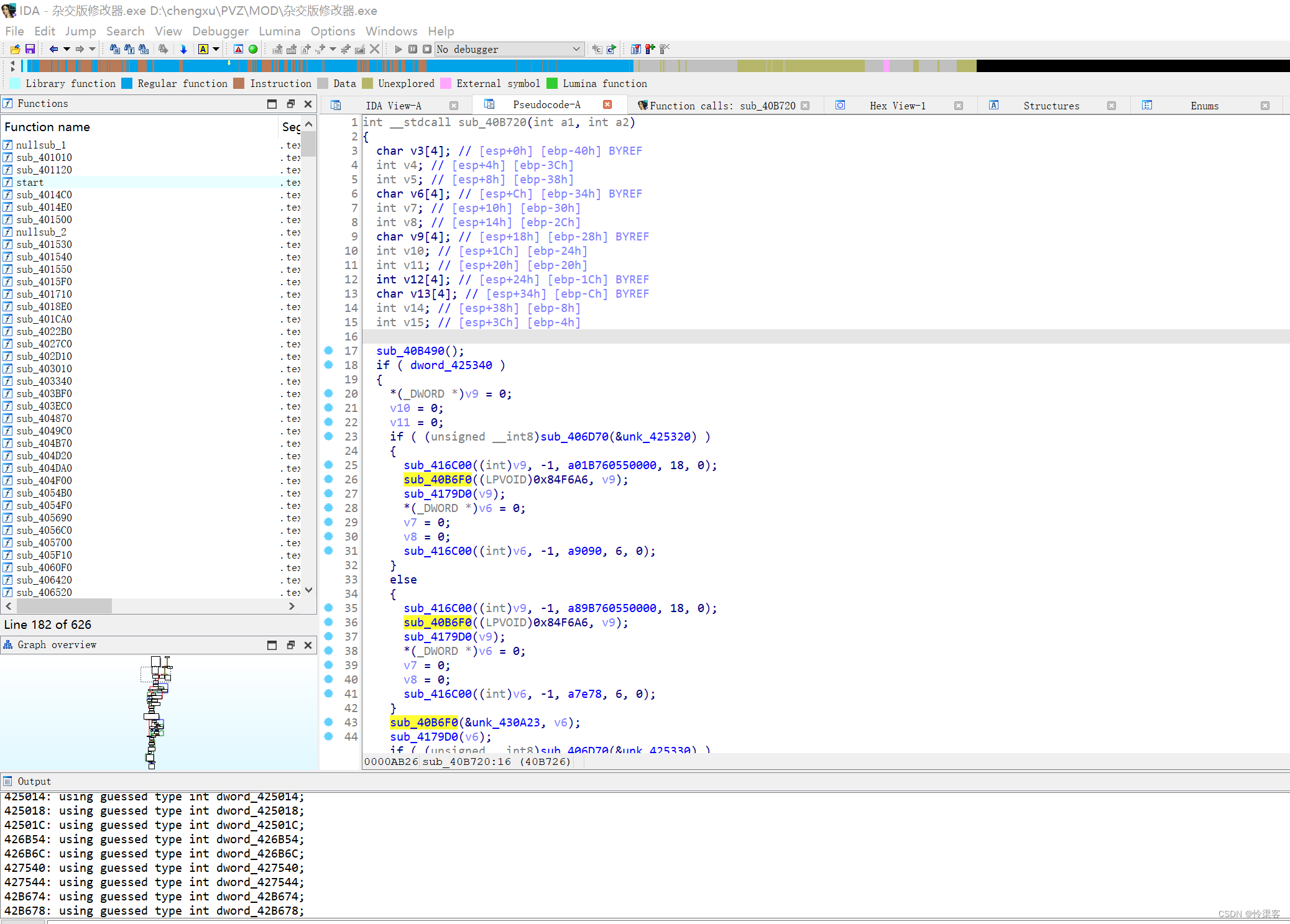
Task: Click the gray pencil edit toolbar icon
Action: click(360, 49)
